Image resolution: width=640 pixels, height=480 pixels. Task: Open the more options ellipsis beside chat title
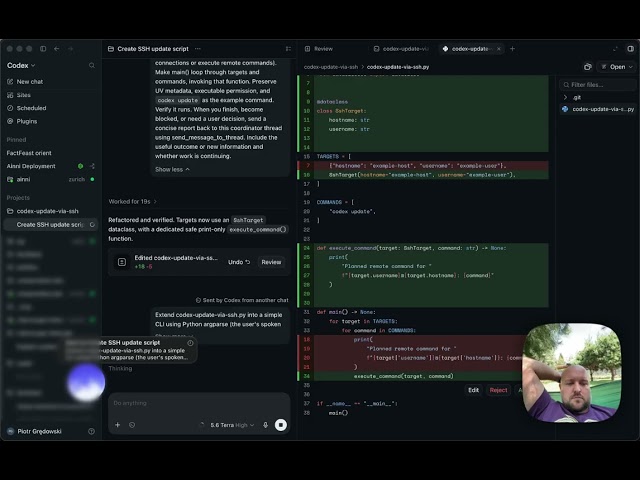click(x=198, y=49)
